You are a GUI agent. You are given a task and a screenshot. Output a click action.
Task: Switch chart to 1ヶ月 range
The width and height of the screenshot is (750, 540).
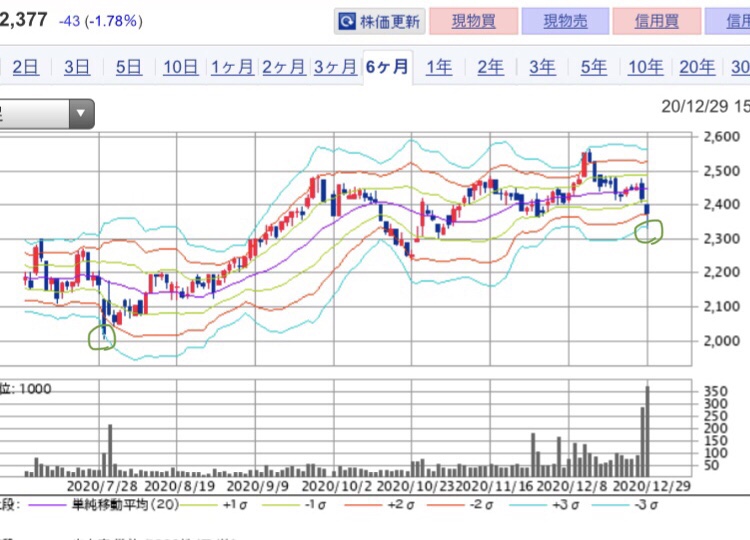(x=232, y=67)
